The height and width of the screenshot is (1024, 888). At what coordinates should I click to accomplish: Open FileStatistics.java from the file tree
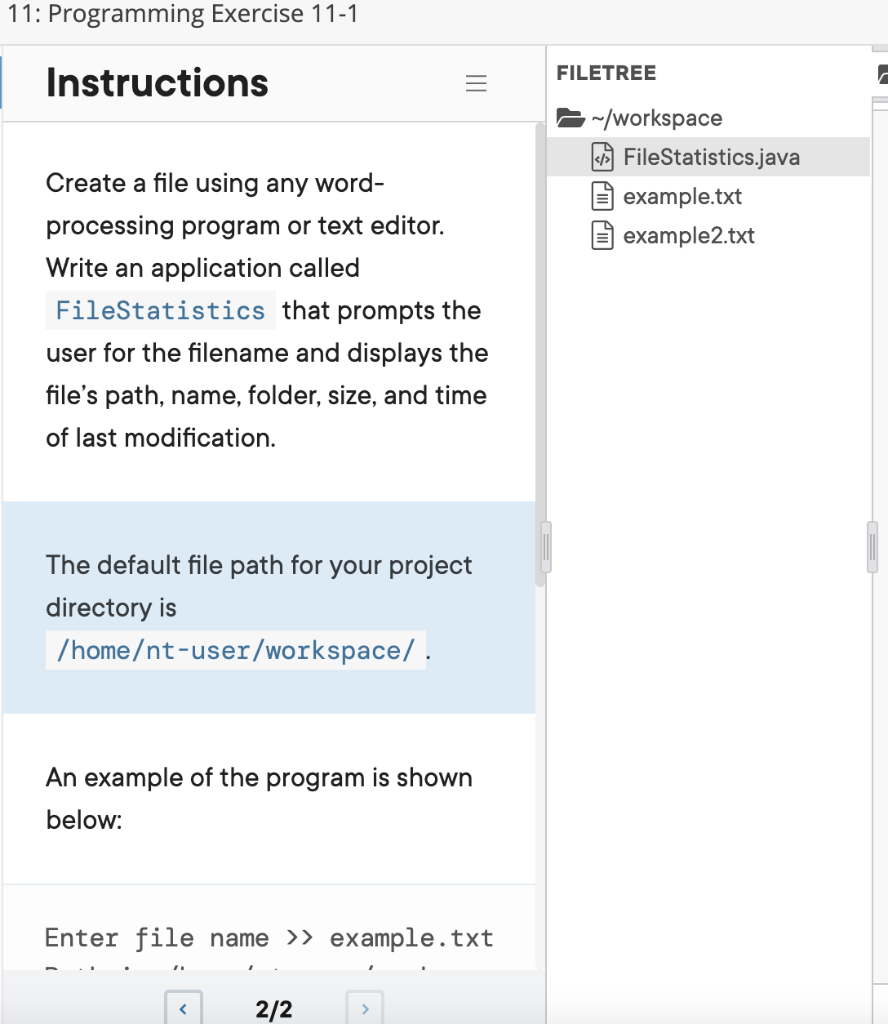point(711,157)
